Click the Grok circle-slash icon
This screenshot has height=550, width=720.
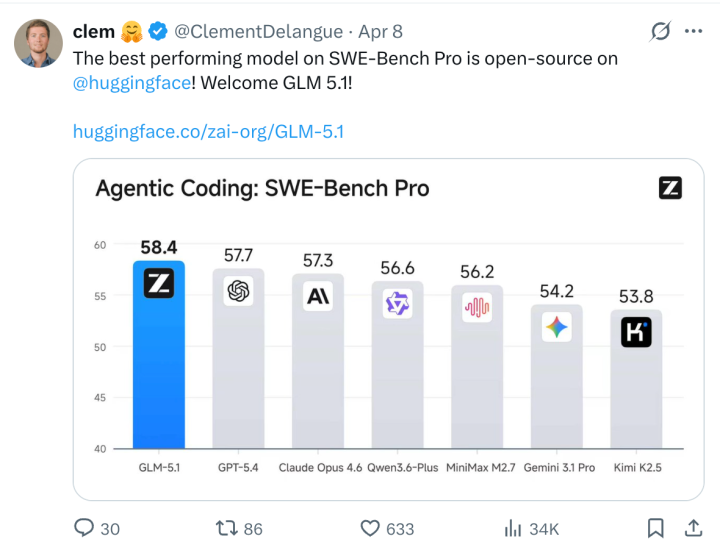(x=660, y=31)
